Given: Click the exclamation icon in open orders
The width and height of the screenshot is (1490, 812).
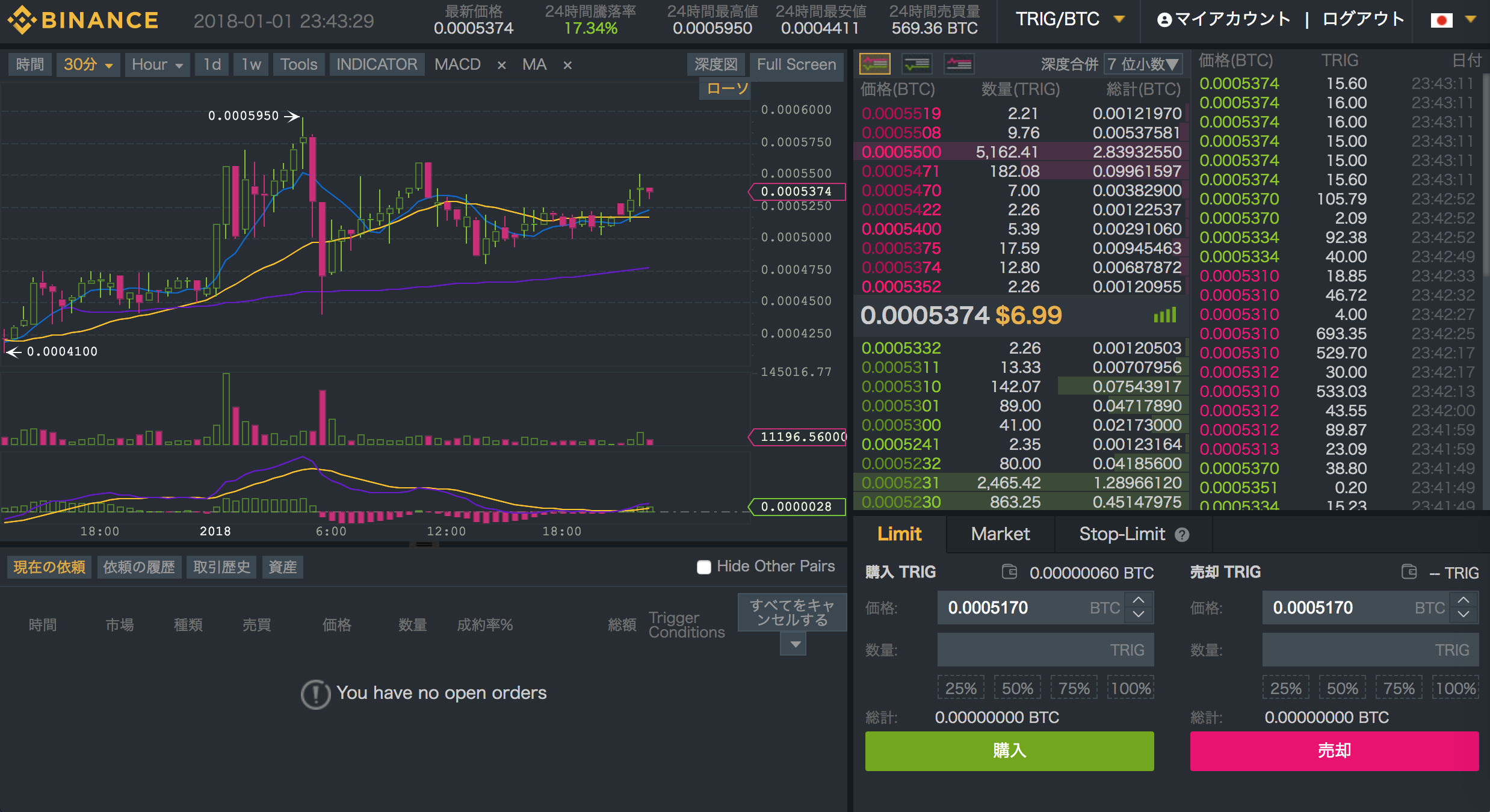Looking at the screenshot, I should point(315,694).
